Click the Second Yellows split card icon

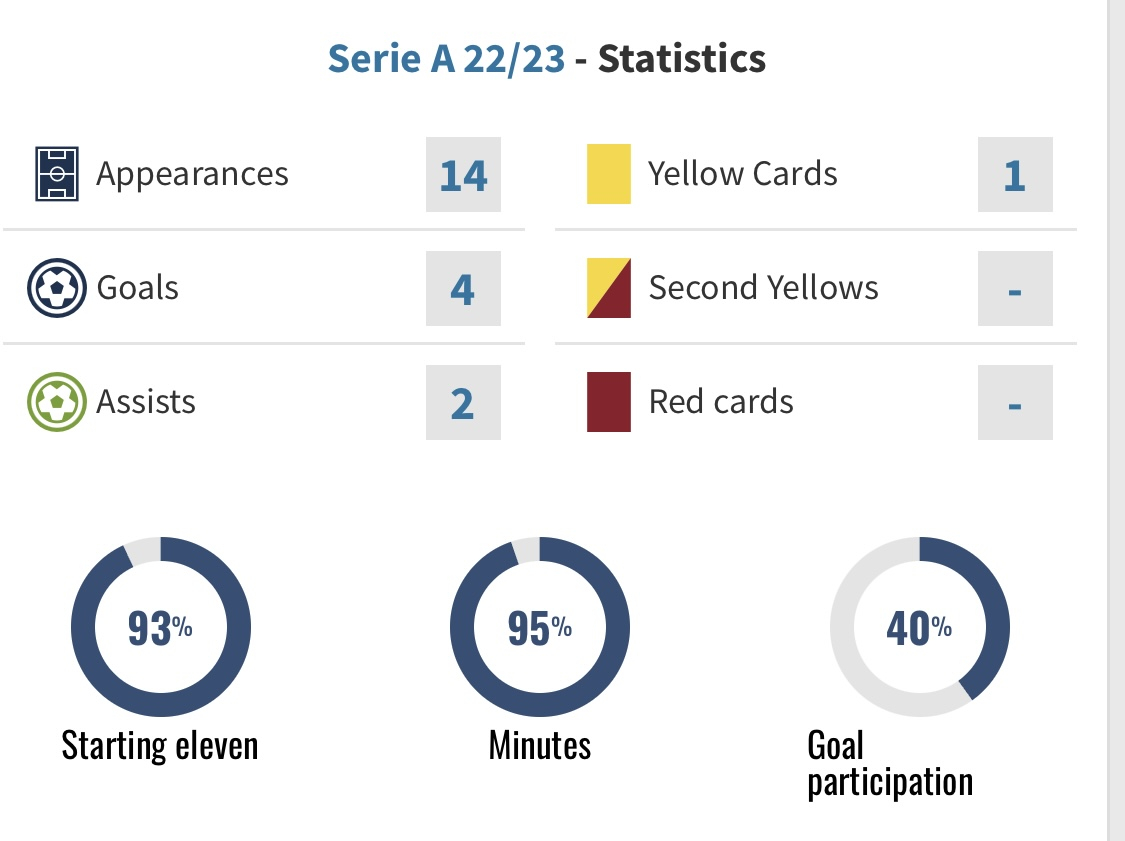(609, 288)
